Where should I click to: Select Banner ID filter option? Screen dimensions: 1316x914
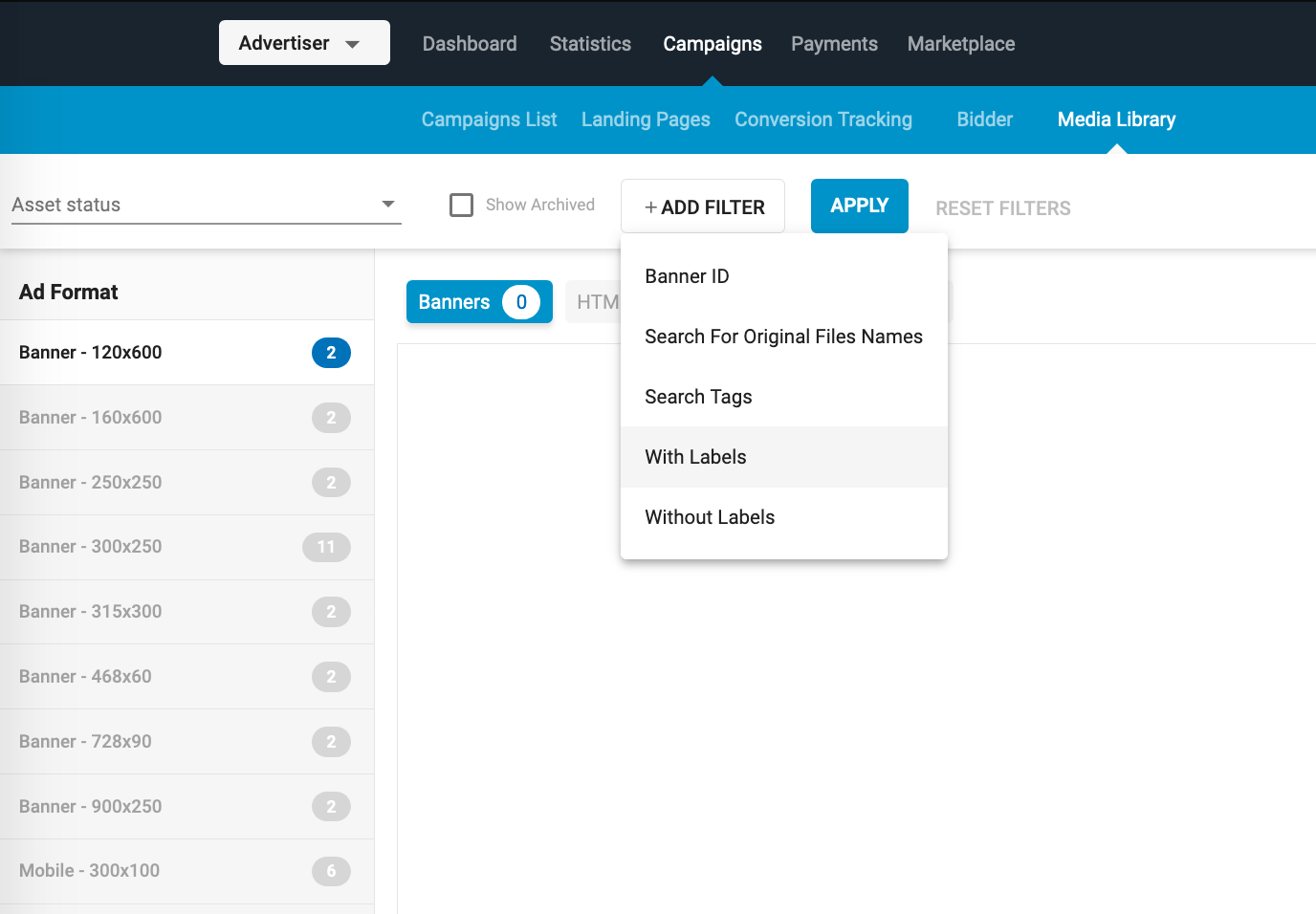(x=687, y=276)
